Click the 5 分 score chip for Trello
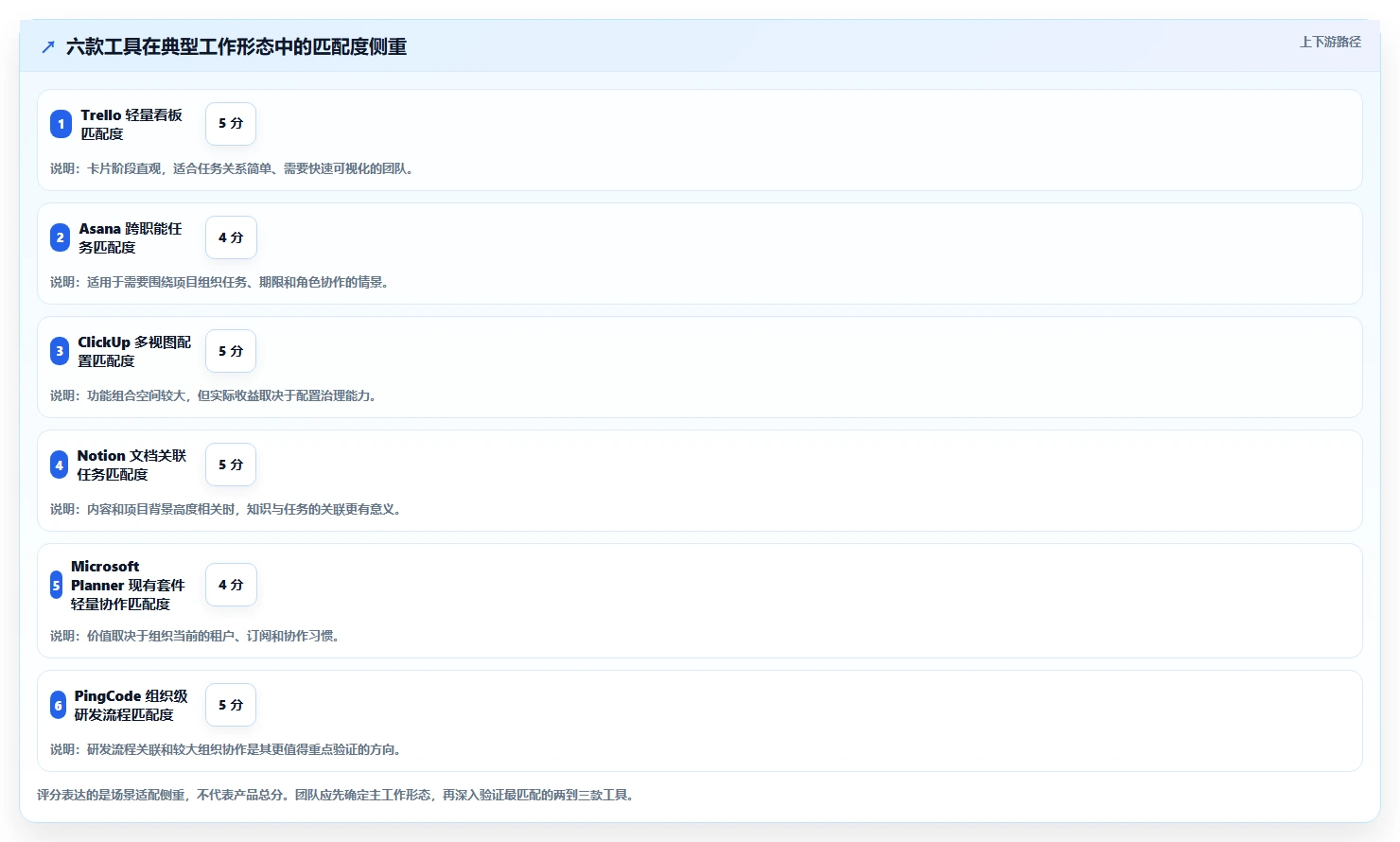 tap(231, 124)
